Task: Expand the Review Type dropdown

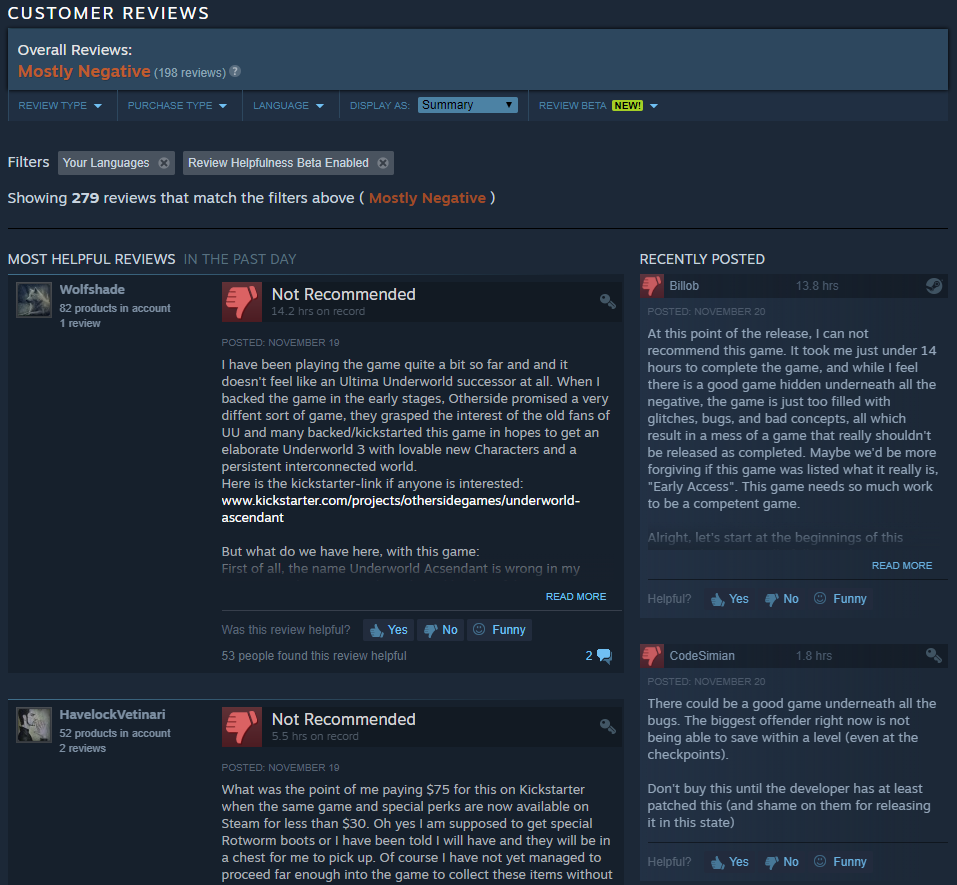Action: (x=60, y=106)
